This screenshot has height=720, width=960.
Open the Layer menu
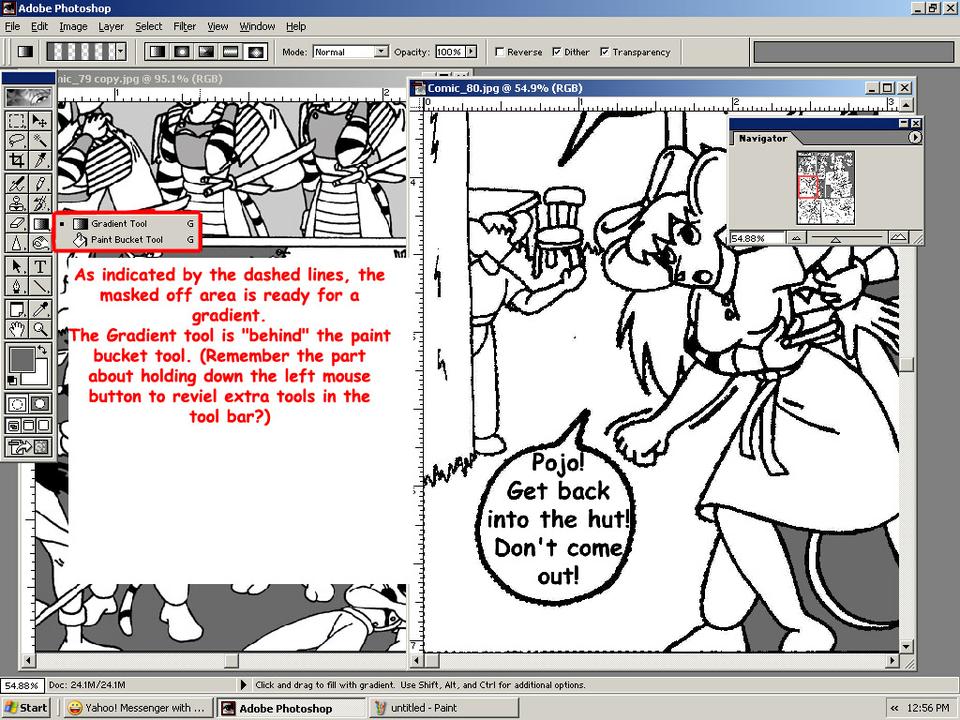111,26
